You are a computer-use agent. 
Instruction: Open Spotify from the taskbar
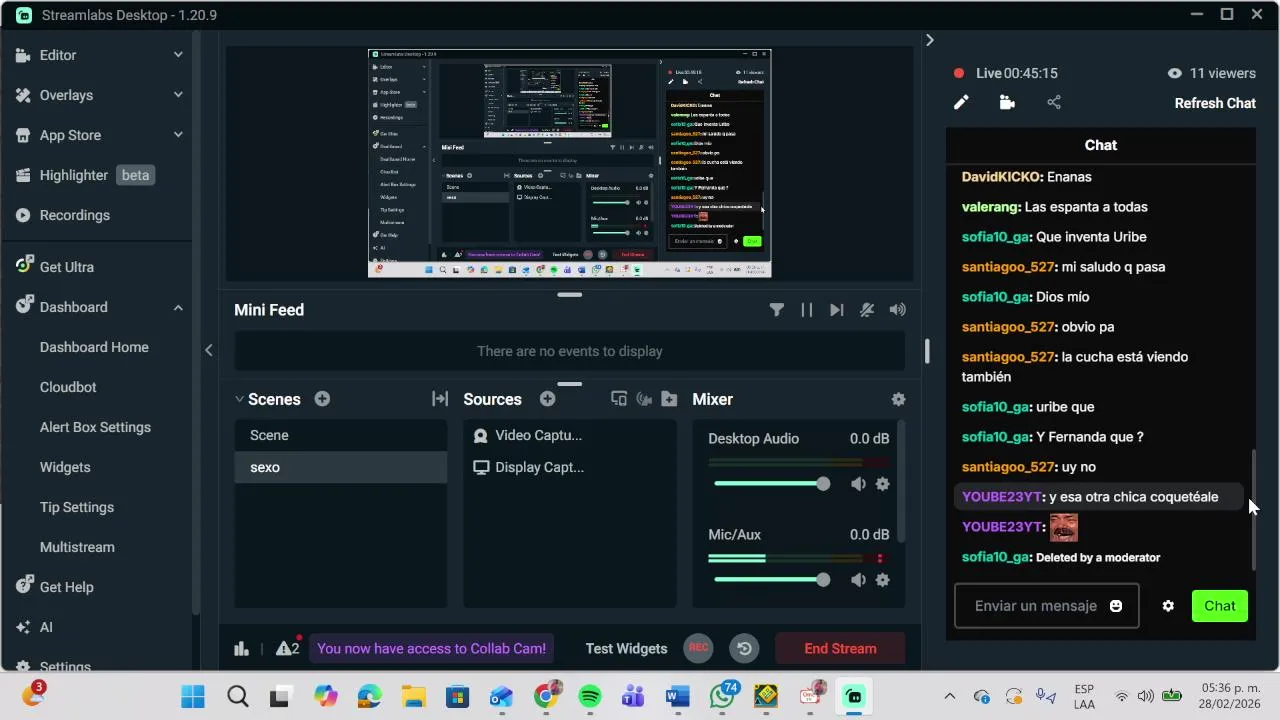[x=590, y=696]
